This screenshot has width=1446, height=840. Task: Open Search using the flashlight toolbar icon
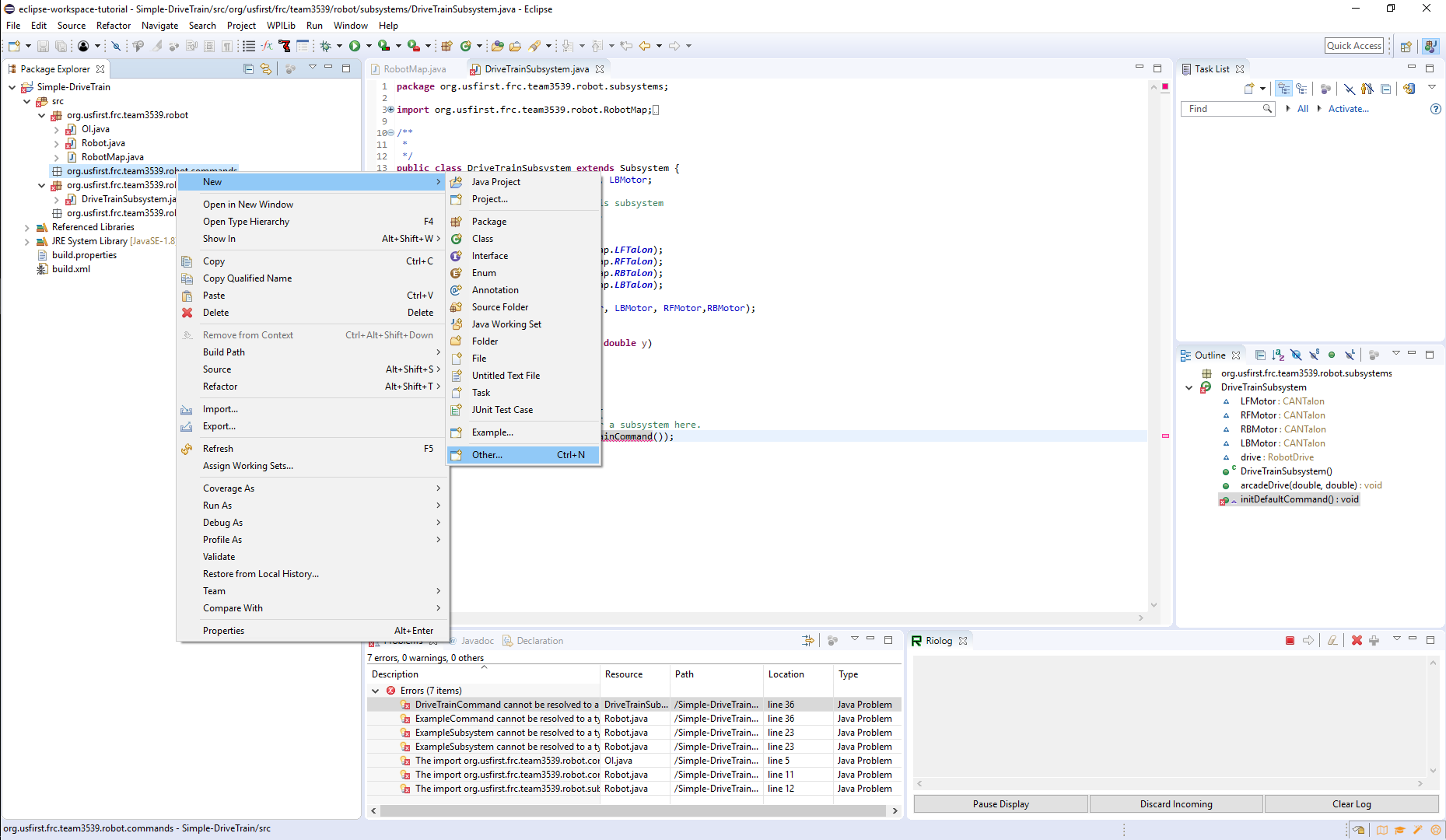tap(535, 45)
